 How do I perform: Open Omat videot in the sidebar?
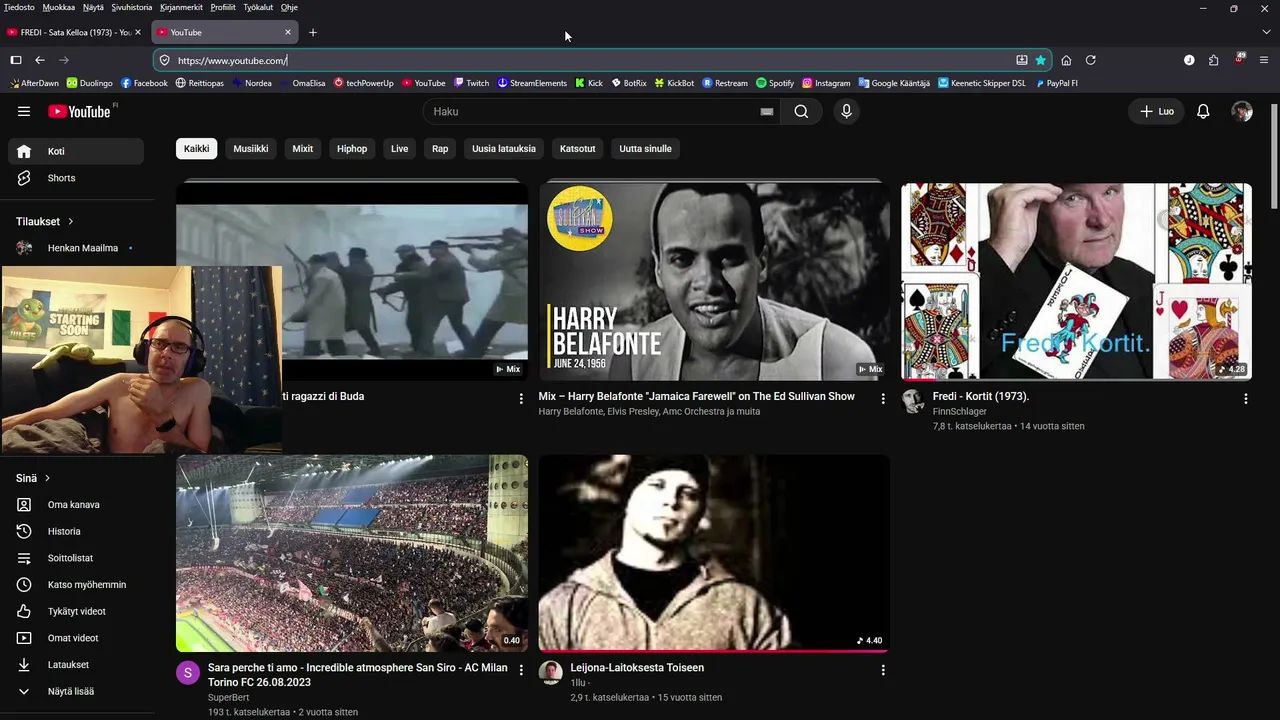pos(76,638)
